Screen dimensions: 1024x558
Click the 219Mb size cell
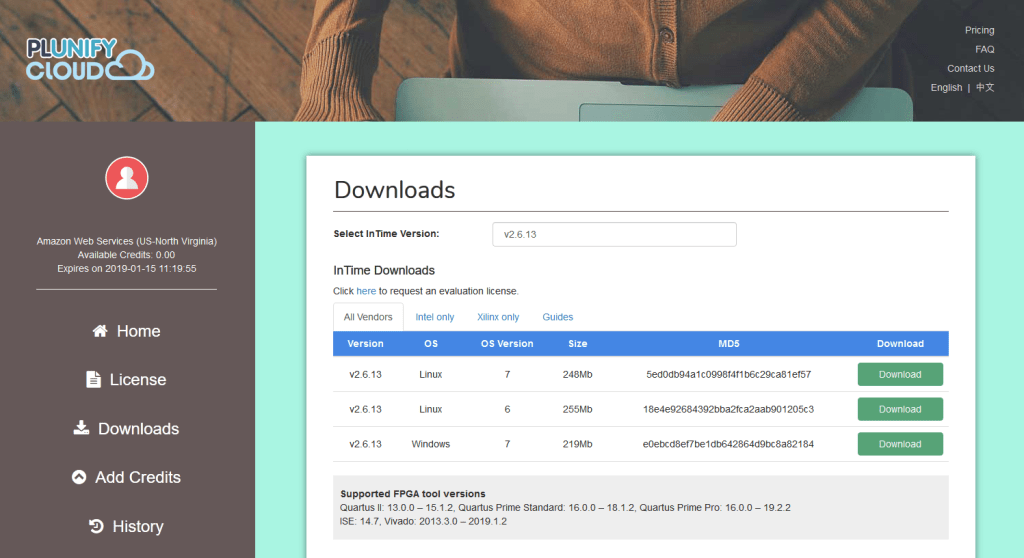[577, 444]
